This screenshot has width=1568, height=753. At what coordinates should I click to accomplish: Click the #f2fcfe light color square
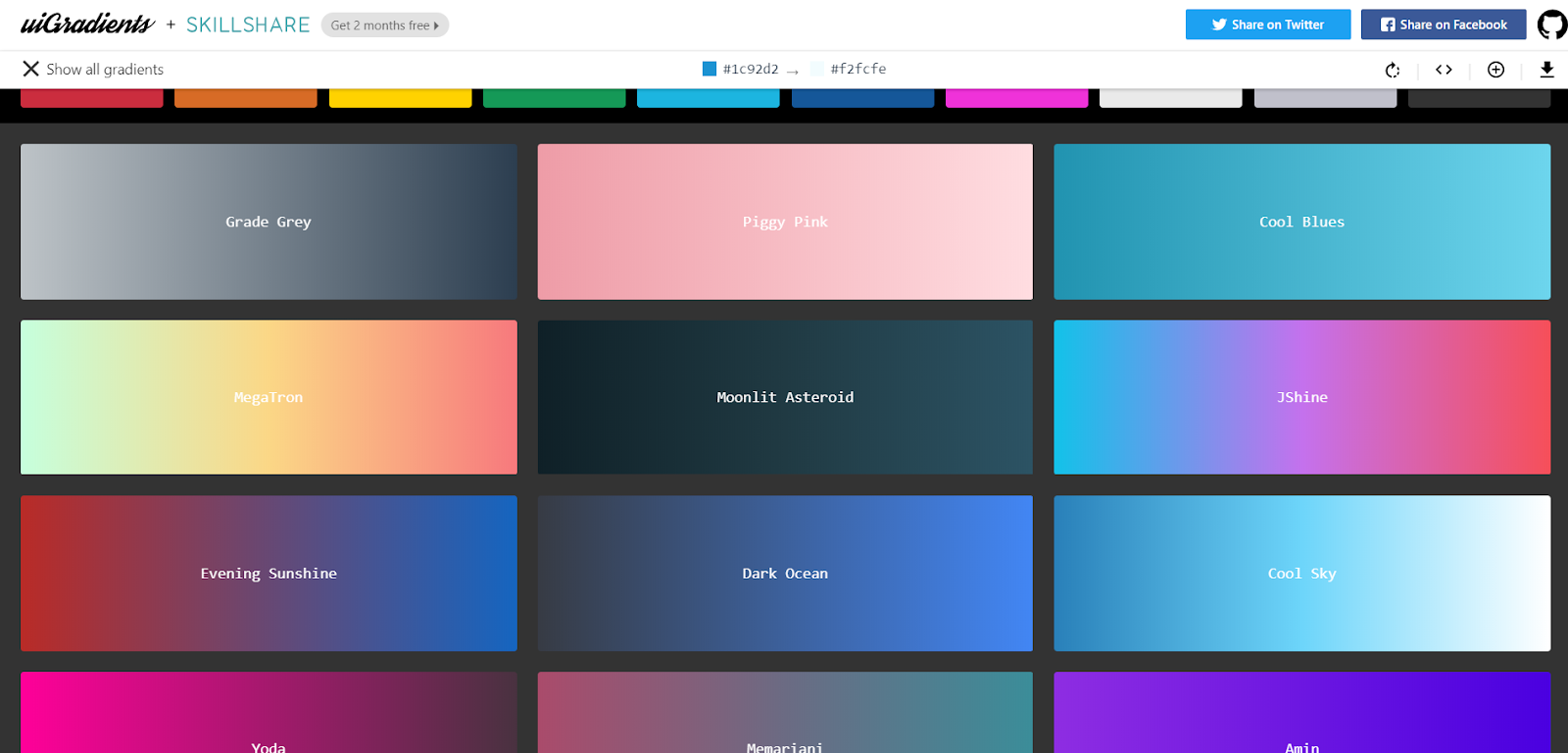pyautogui.click(x=817, y=69)
